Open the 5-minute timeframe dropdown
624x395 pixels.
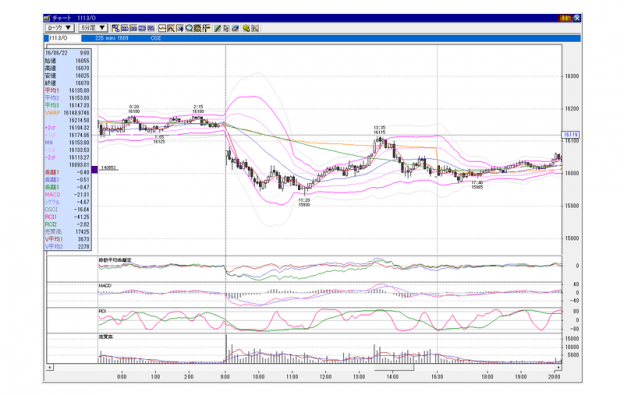[93, 28]
